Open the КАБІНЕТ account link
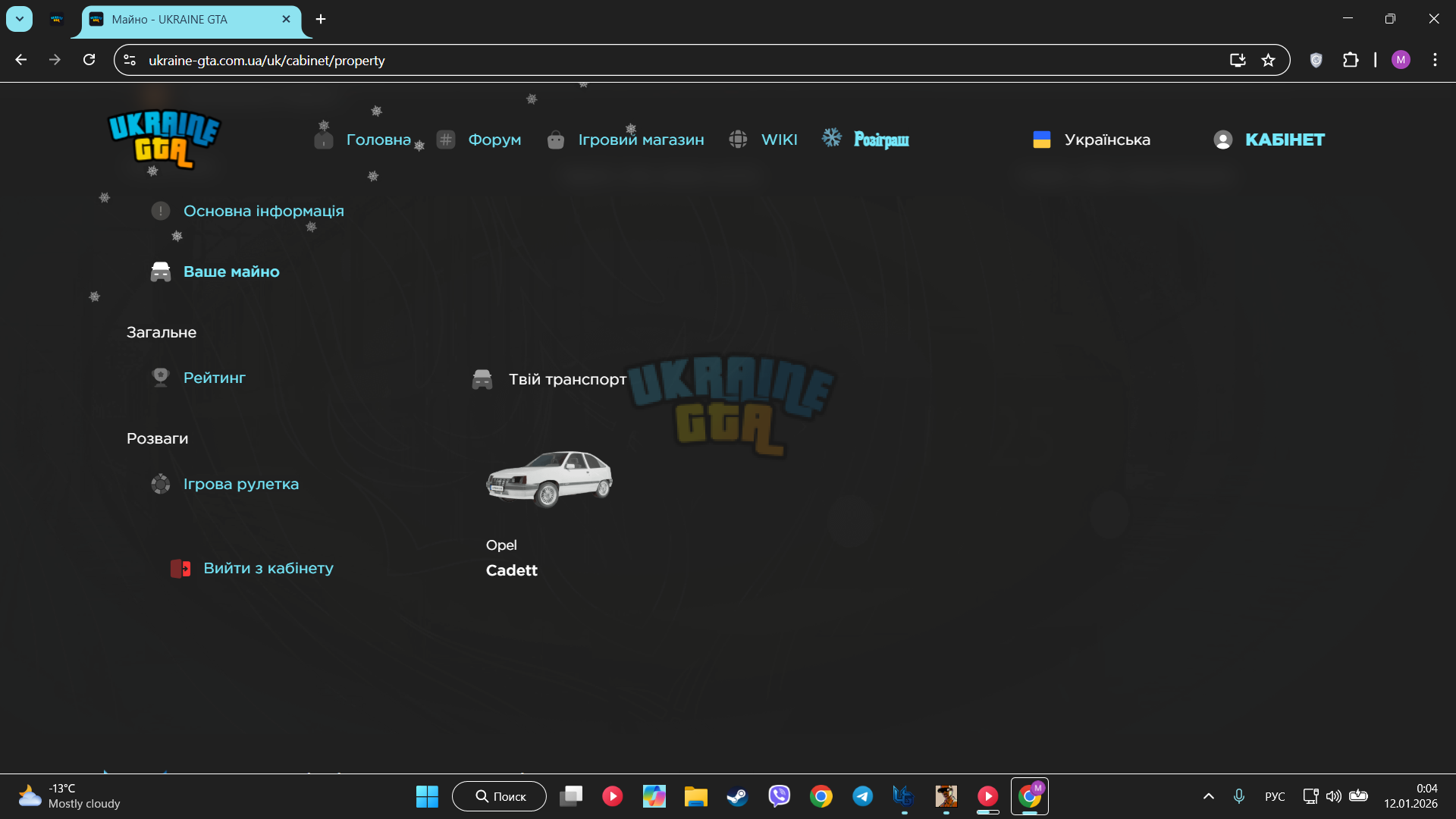Screen dimensions: 1456x819 (1285, 140)
